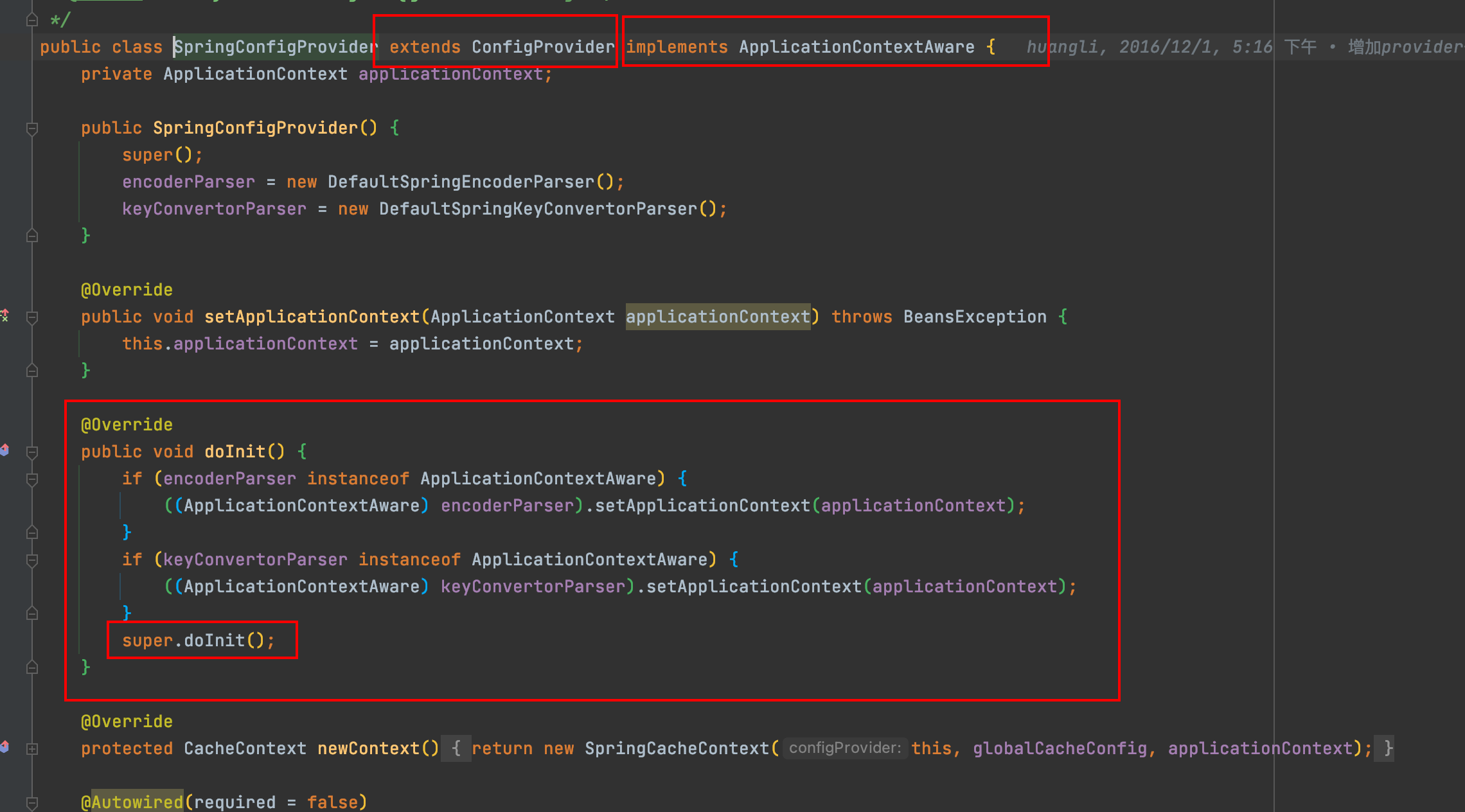Collapse the SpringConfigProvider constructor fold marker
The image size is (1465, 812).
click(x=32, y=128)
